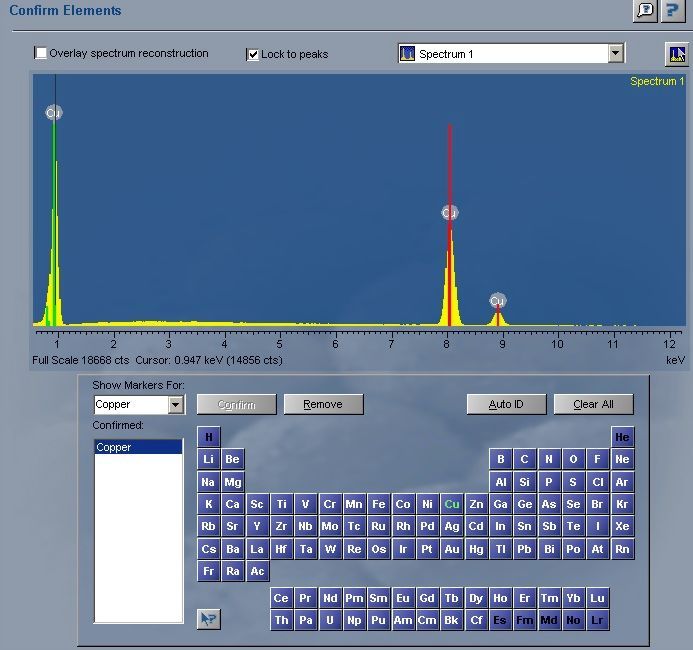This screenshot has width=693, height=650.
Task: Click the context help speech-bubble icon
Action: pos(646,10)
